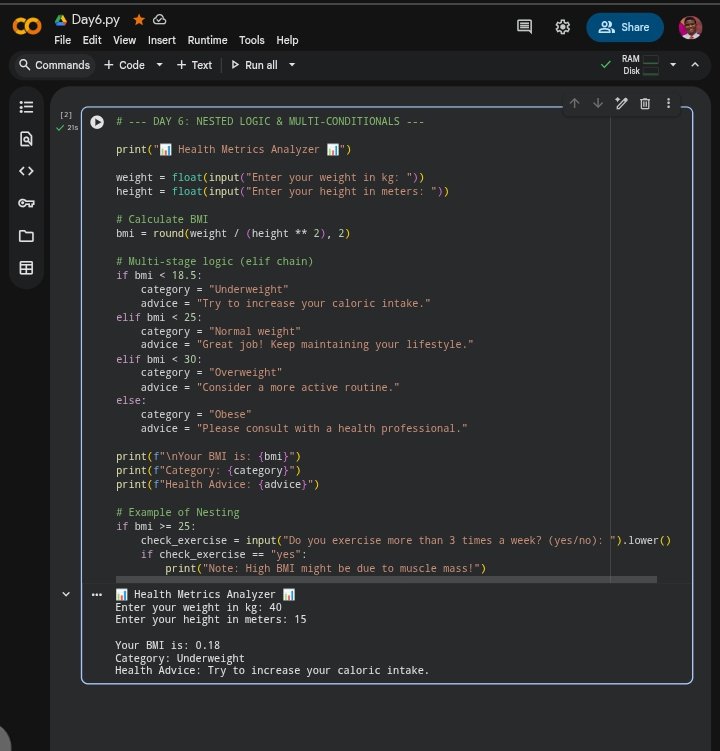Collapse the cell output chevron

(x=66, y=594)
